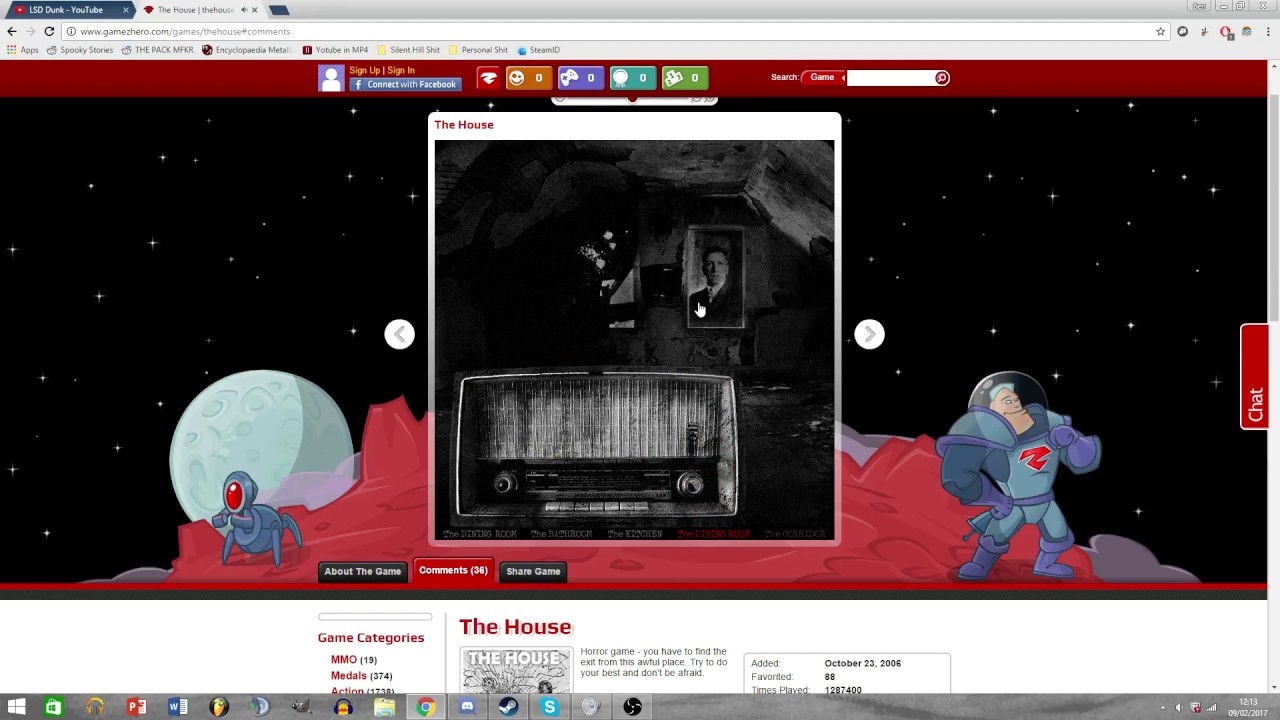Open the Encyclopaedia Metallum bookmark
This screenshot has width=1280, height=720.
coord(247,50)
